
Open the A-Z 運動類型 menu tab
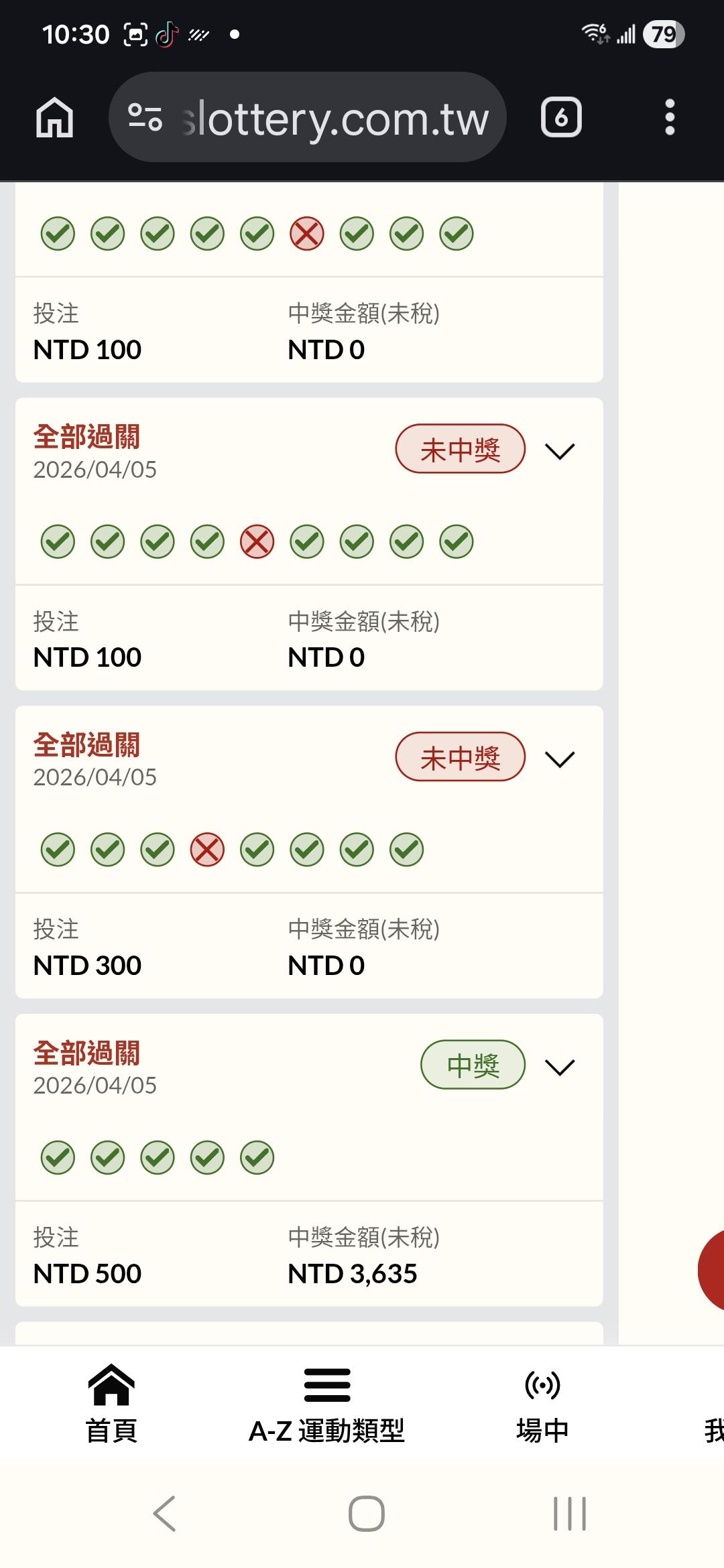point(326,1402)
